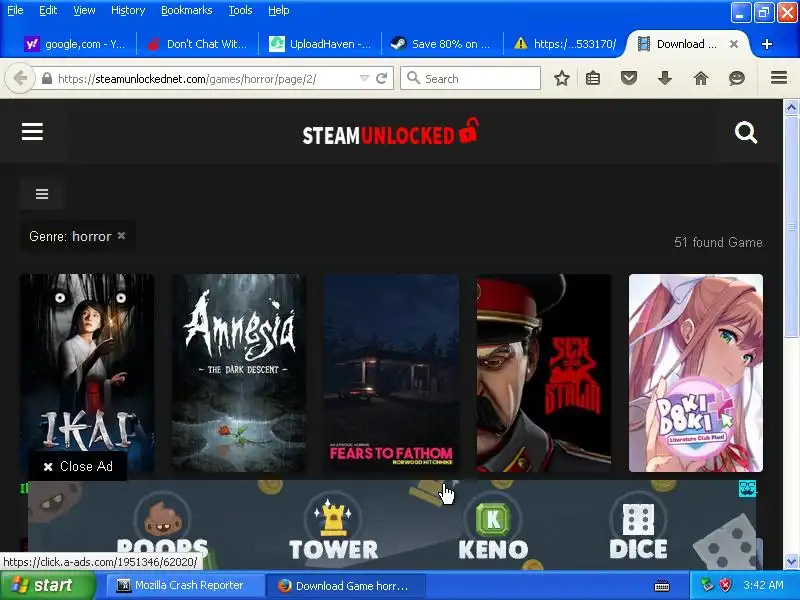Switch to the UploadHaven tab

[320, 44]
